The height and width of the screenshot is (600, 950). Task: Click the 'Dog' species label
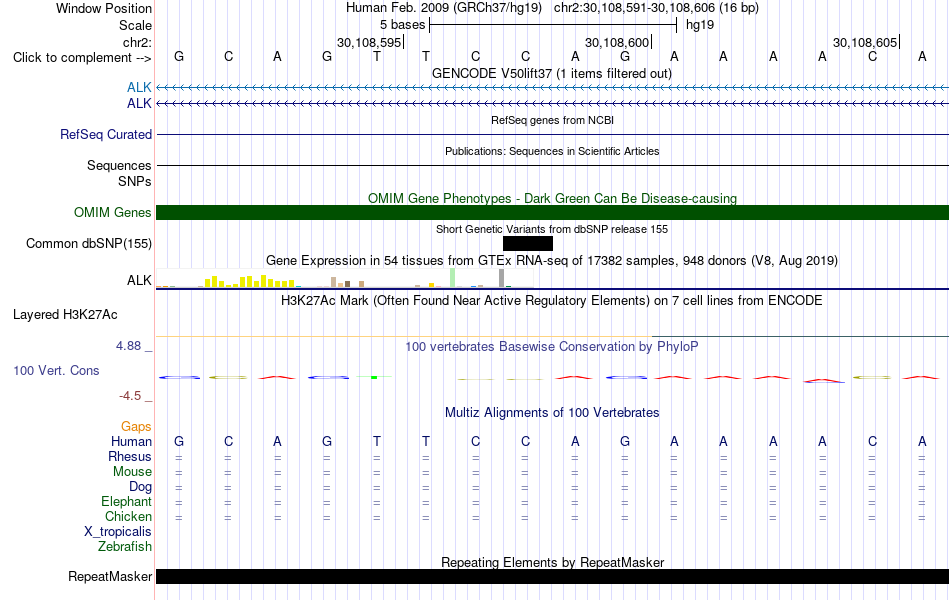click(141, 487)
